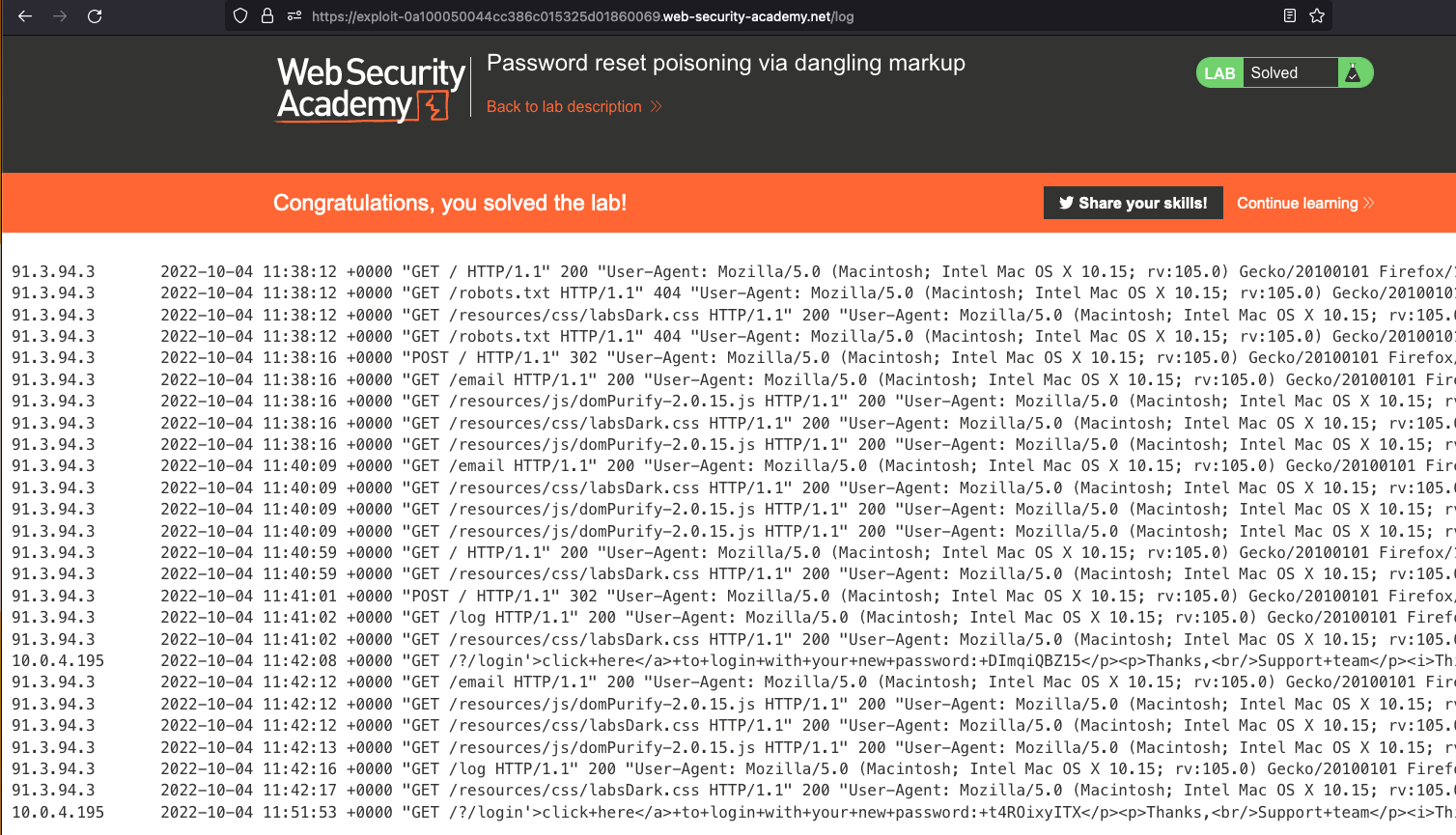Screen dimensions: 1456x835
Task: Click the padlock site info icon
Action: point(267,16)
